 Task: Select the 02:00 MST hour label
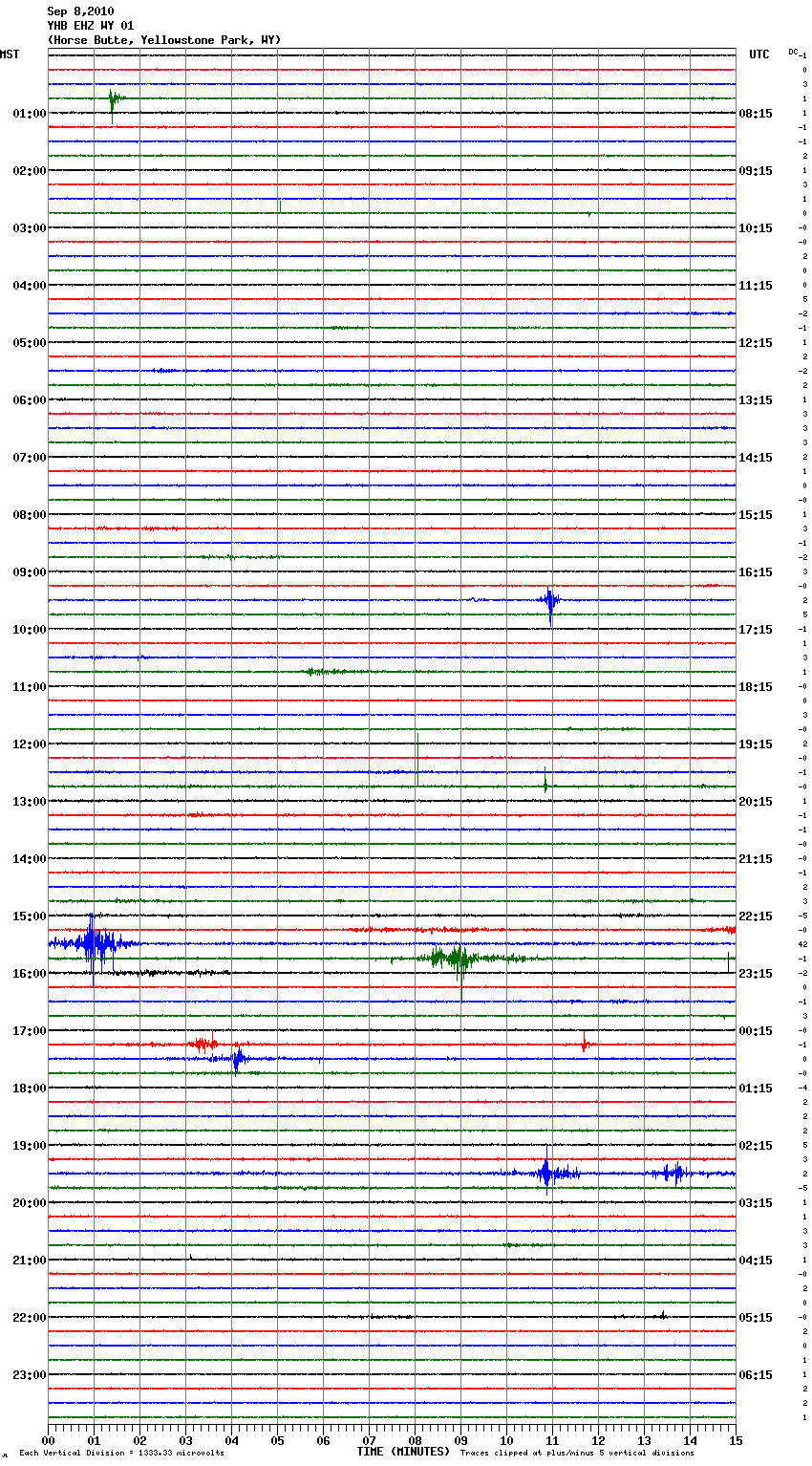(x=30, y=171)
